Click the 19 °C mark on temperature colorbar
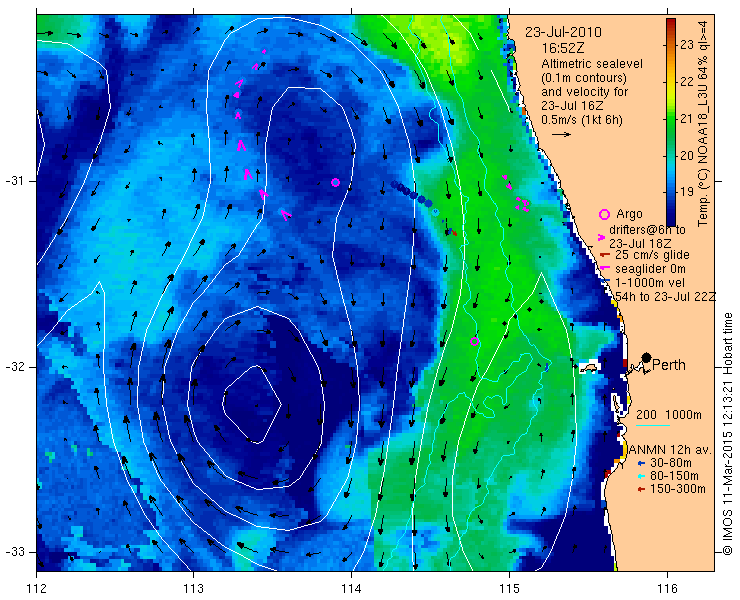The image size is (740, 600). [x=687, y=192]
